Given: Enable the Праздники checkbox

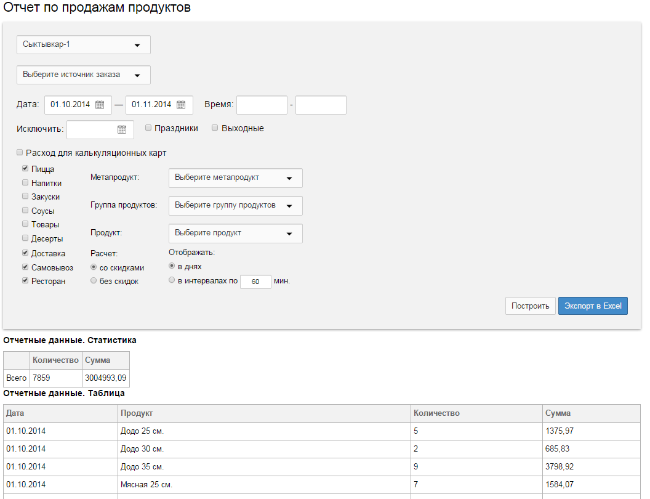Looking at the screenshot, I should (x=148, y=128).
